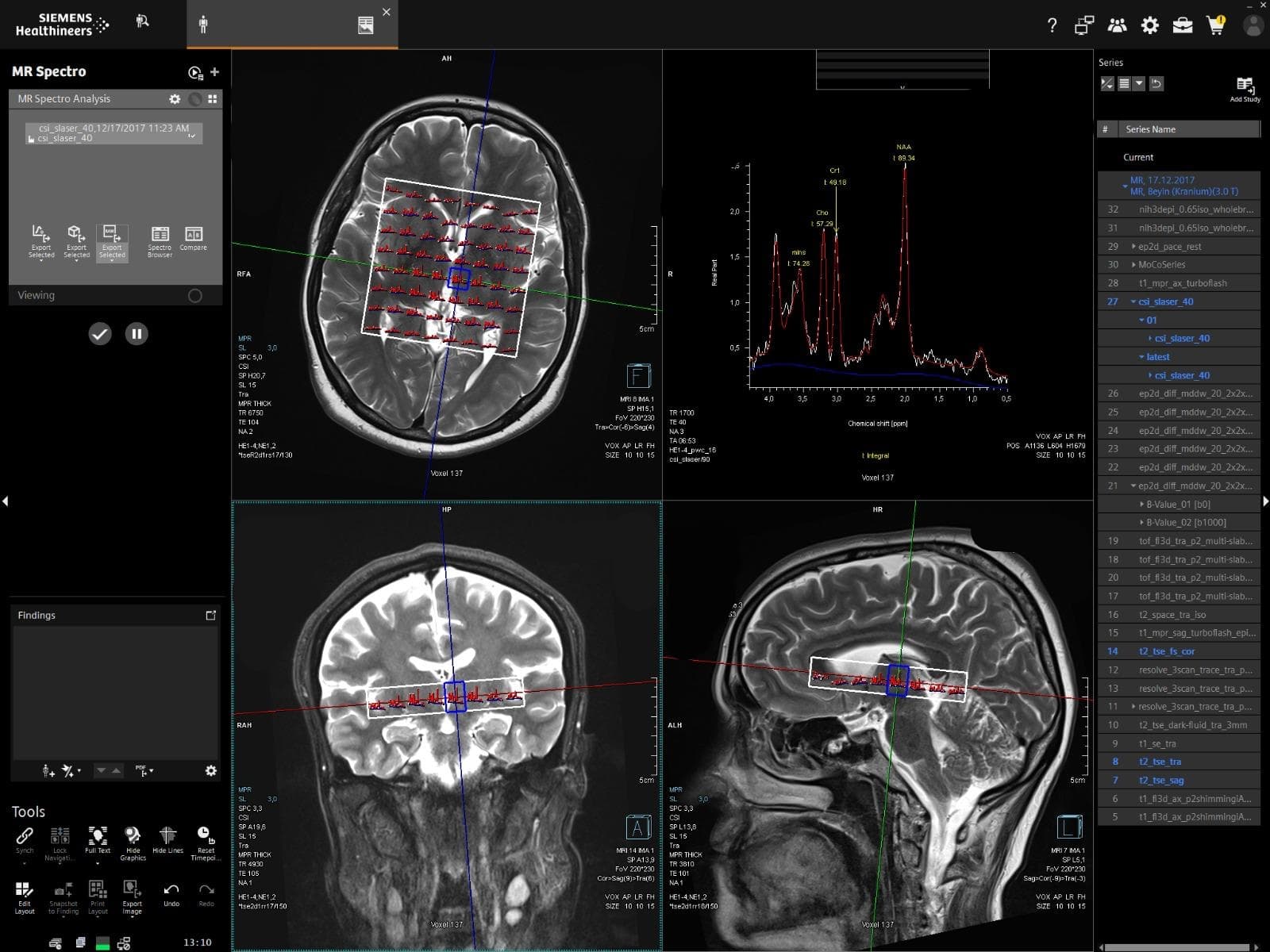Open Edit Layout tool
This screenshot has width=1270, height=952.
coord(24,896)
